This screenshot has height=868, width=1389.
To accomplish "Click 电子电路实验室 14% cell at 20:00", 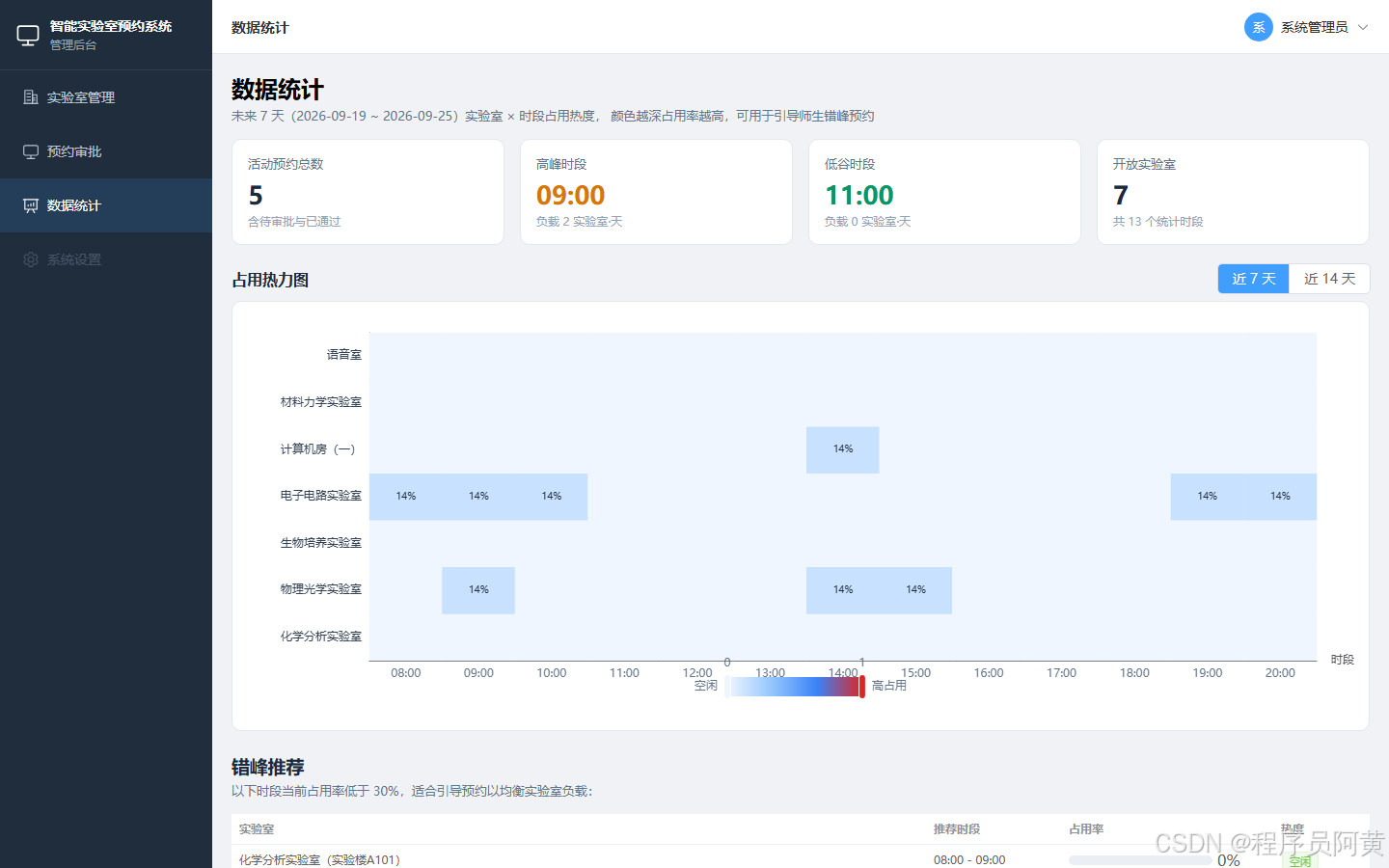I will pos(1280,497).
